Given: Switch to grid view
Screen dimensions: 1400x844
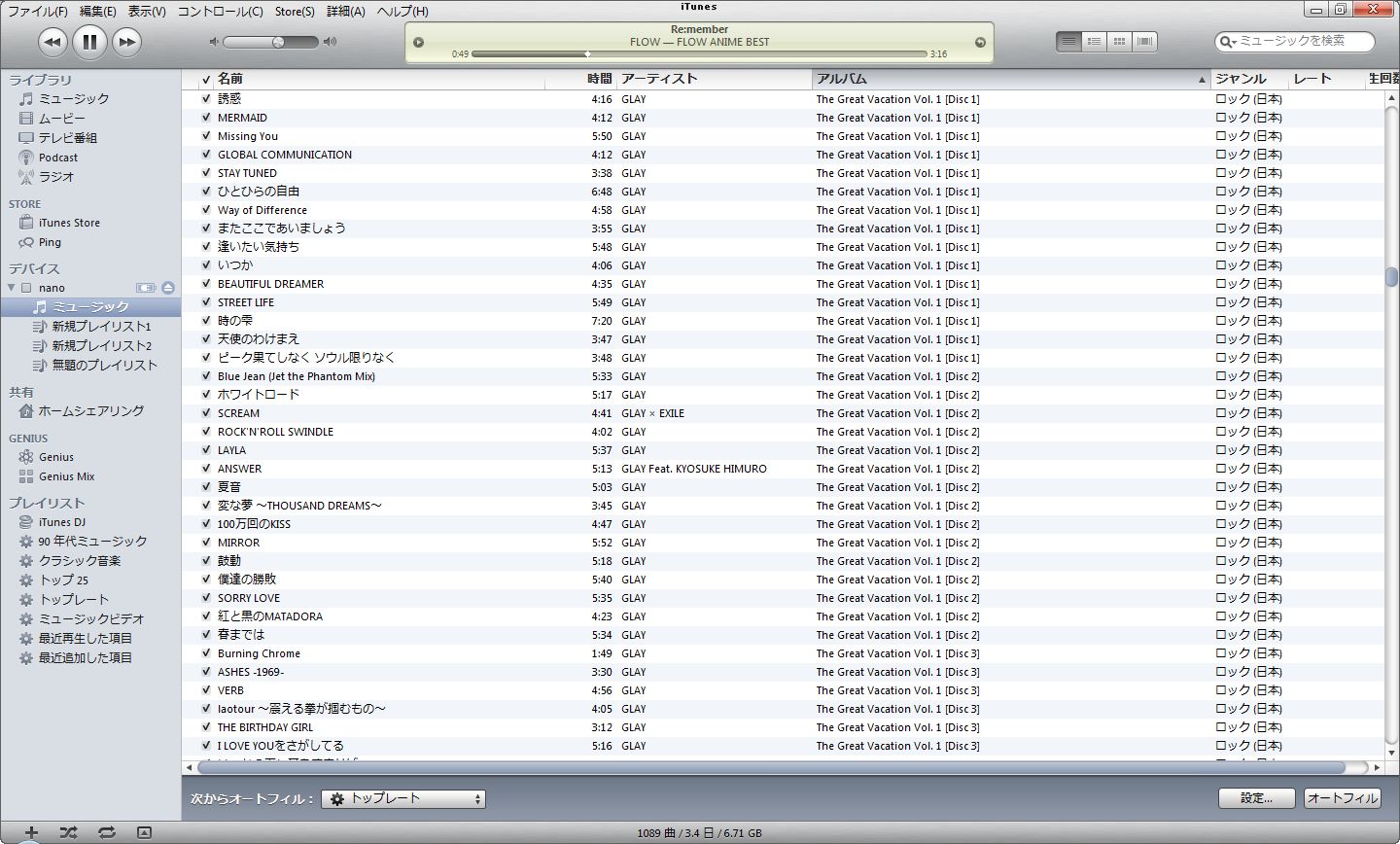Looking at the screenshot, I should (x=1119, y=42).
